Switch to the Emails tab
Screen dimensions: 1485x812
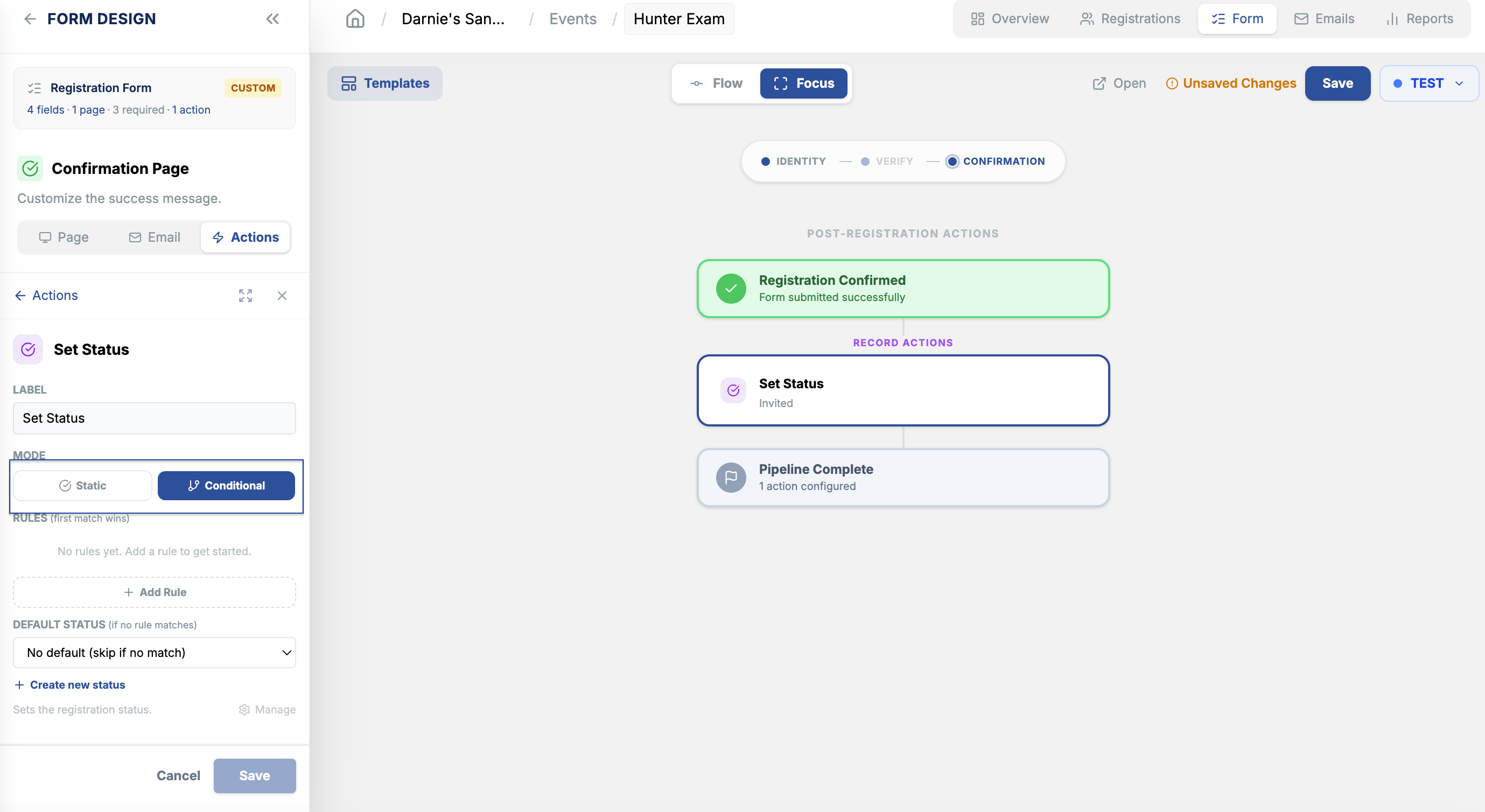pos(1324,19)
